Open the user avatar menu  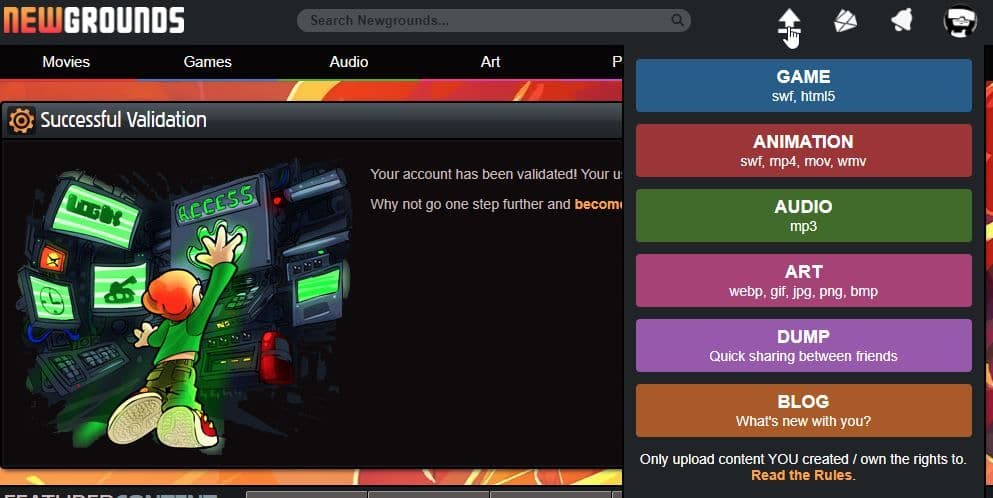[x=960, y=21]
